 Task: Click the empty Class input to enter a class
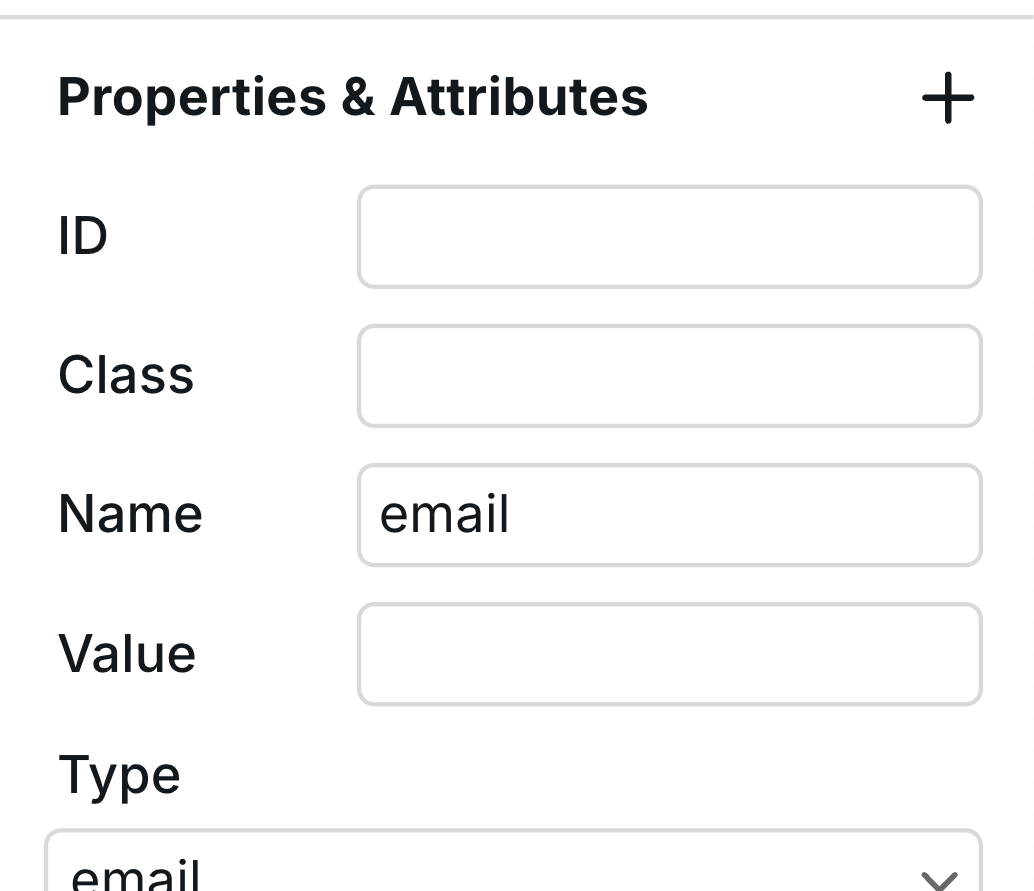pos(669,376)
